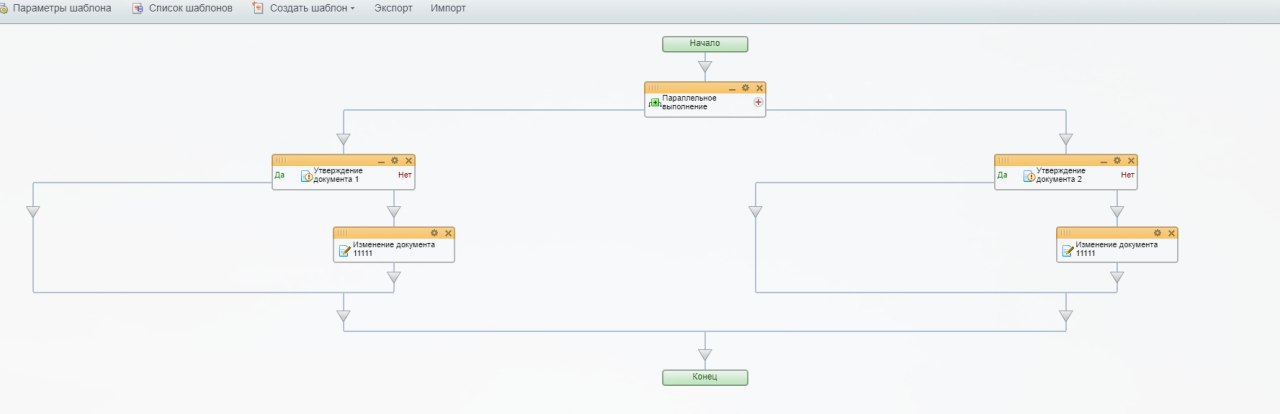Collapse the Утверждение документа 2 block
1280x414 pixels.
click(1103, 160)
